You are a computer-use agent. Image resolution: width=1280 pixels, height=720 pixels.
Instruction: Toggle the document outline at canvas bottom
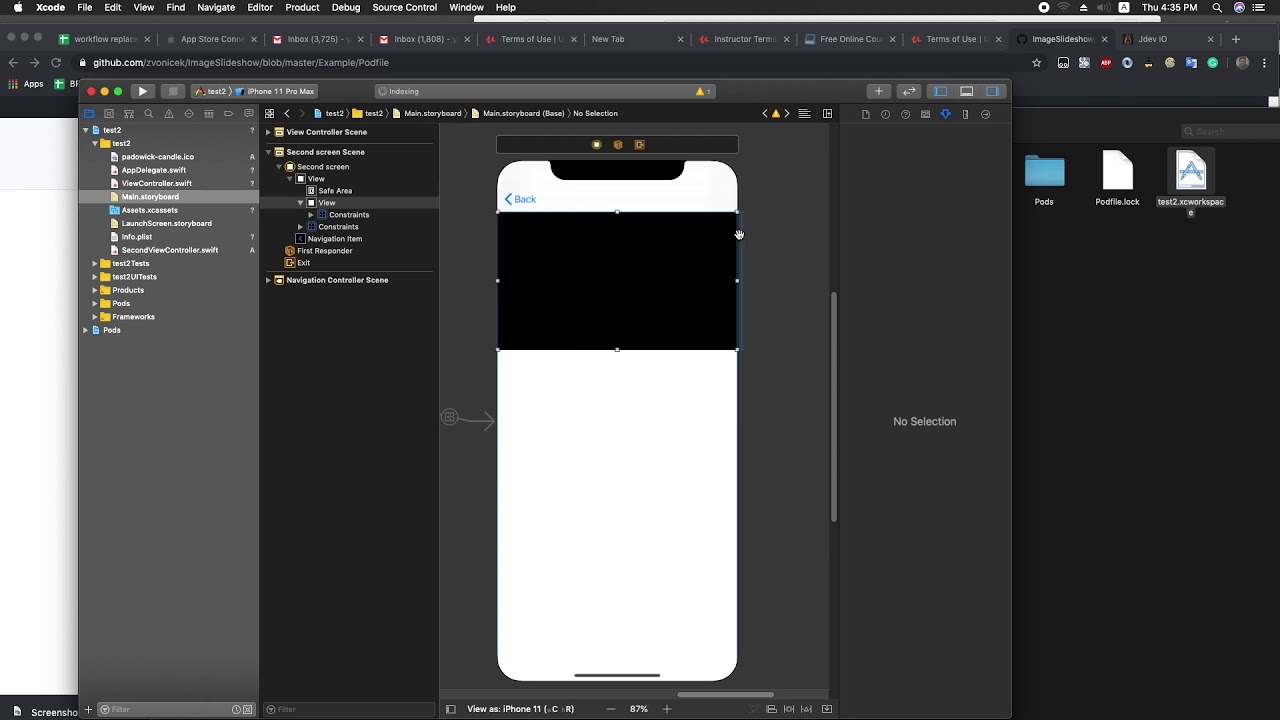tap(451, 709)
